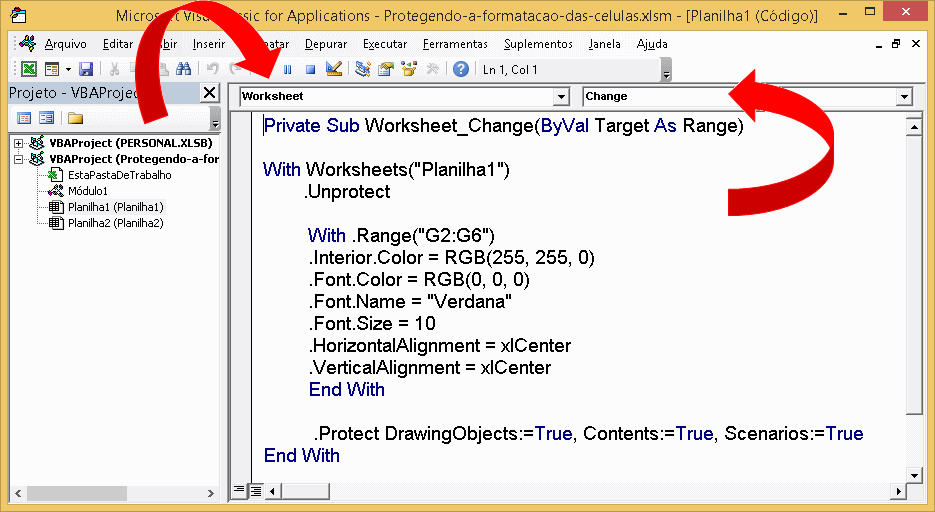
Task: Click Project panel scroll-left arrow
Action: pos(18,494)
